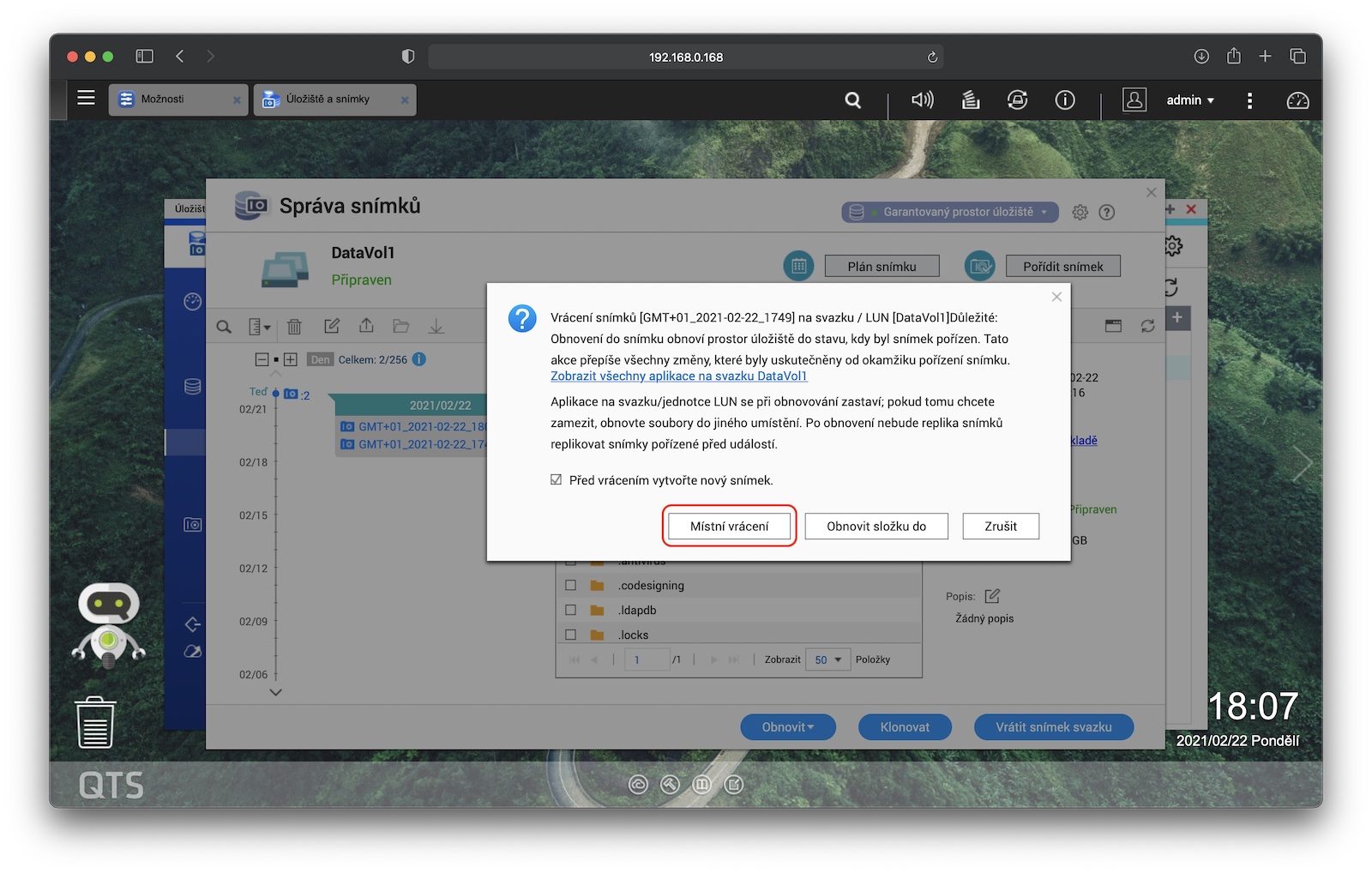This screenshot has height=873, width=1372.
Task: Open volume control speaker icon
Action: point(923,99)
